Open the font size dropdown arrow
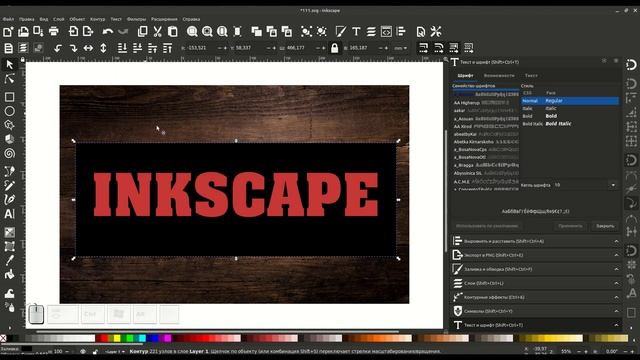Screen dimensions: 640x360 tap(613, 185)
